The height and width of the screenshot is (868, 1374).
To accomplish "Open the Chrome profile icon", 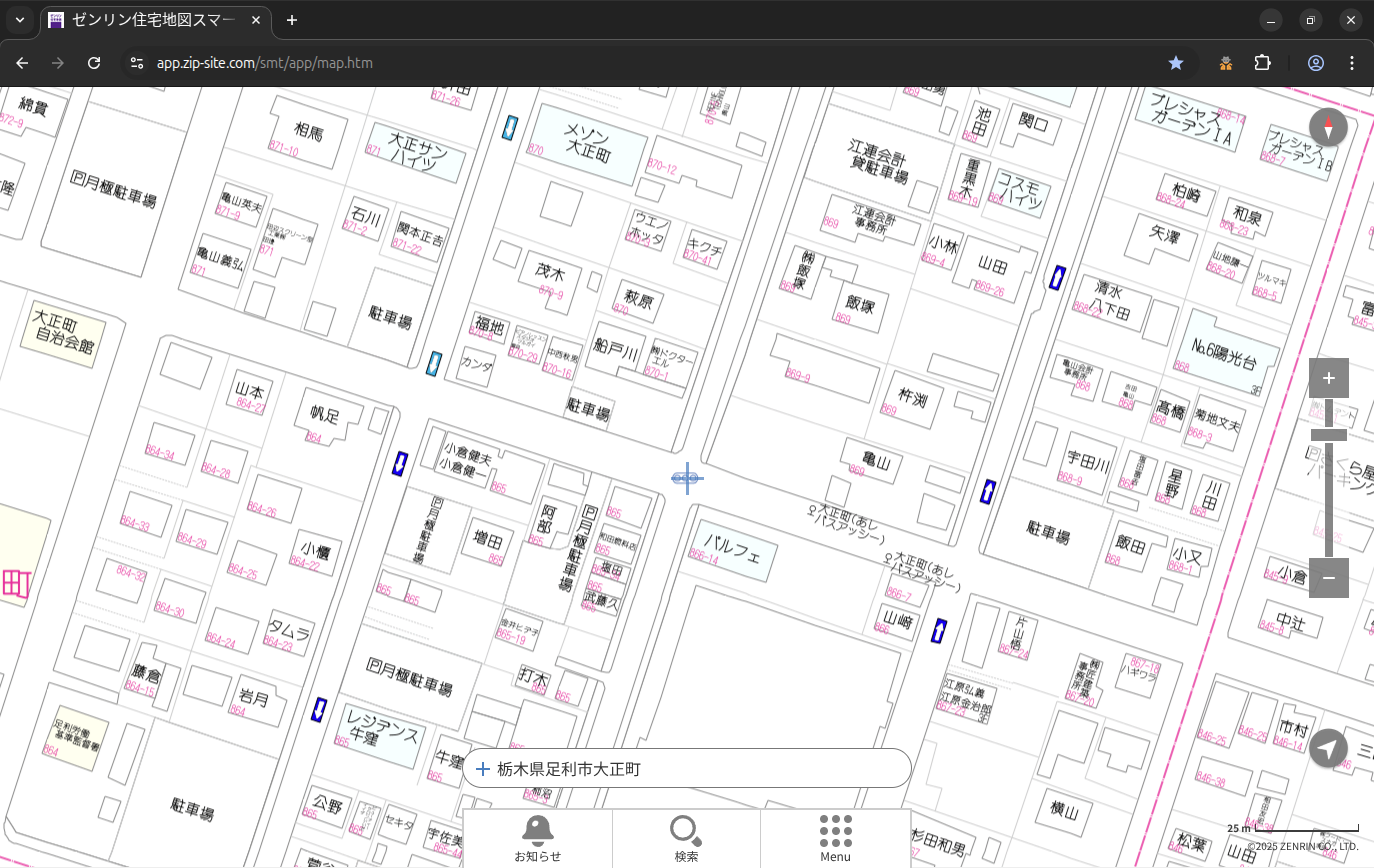I will pos(1315,63).
